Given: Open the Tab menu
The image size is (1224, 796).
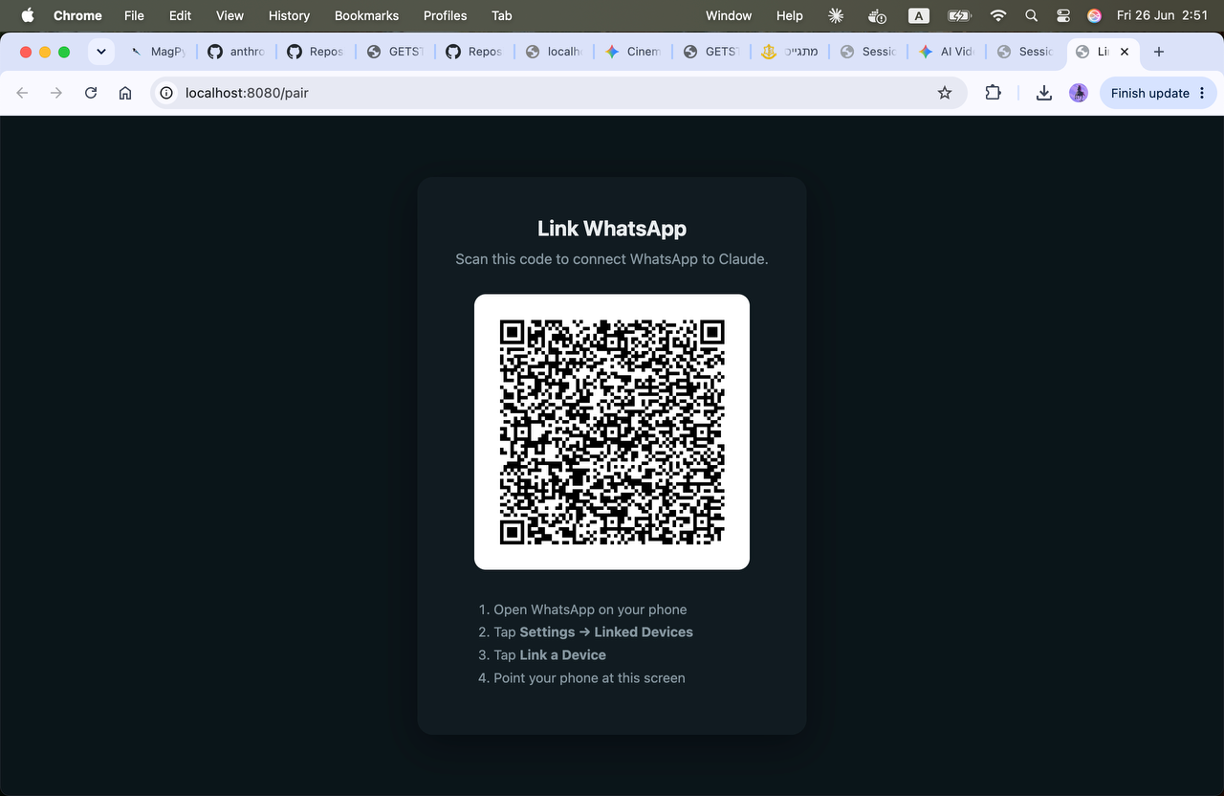Looking at the screenshot, I should coord(502,15).
